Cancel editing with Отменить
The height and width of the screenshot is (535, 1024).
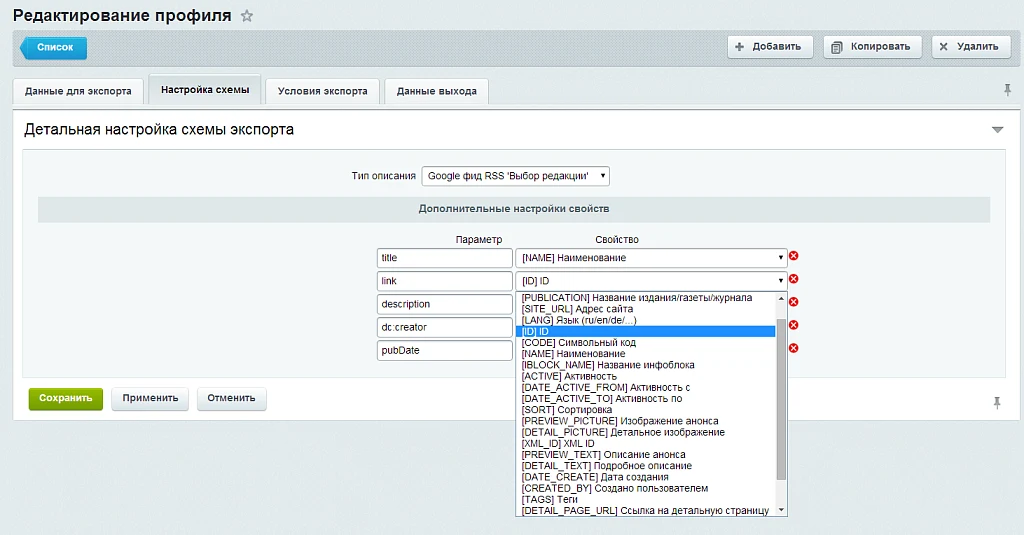[x=231, y=398]
